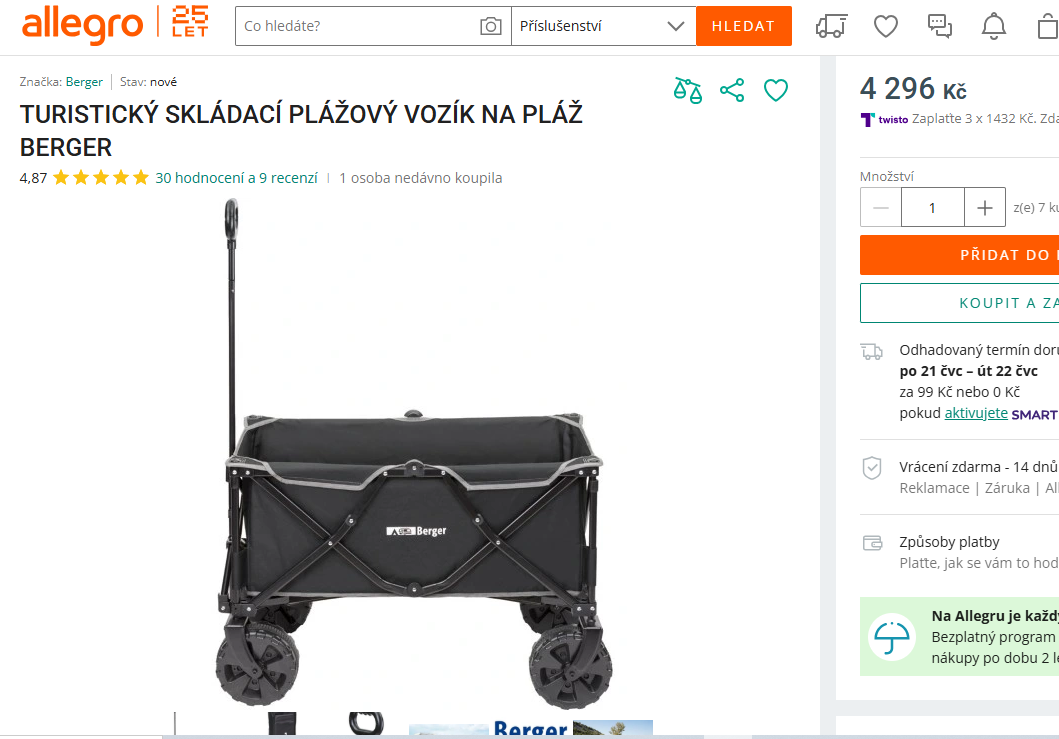Image resolution: width=1059 pixels, height=739 pixels.
Task: Decrease quantity with minus button
Action: [x=881, y=207]
